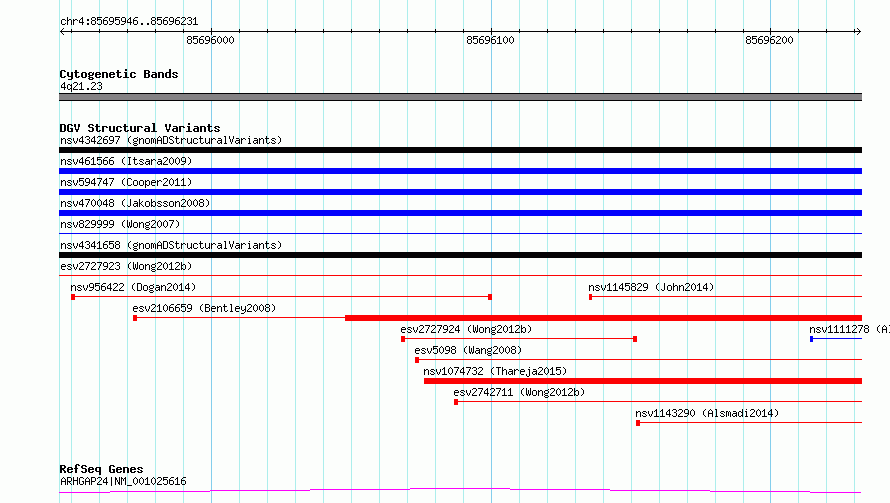
Task: Open the esv2727924 (Wong2012b) label
Action: click(466, 329)
